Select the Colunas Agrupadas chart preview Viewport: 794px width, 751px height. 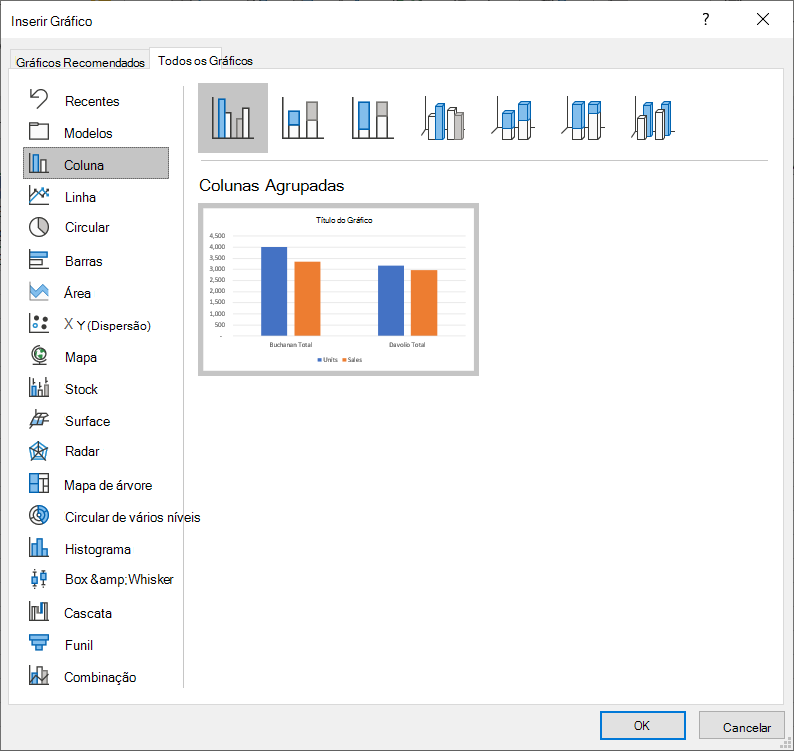[338, 290]
